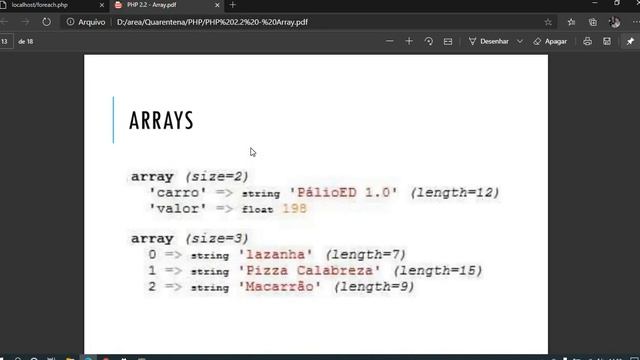Click the (size=3) array label
This screenshot has width=640, height=360.
pos(217,238)
